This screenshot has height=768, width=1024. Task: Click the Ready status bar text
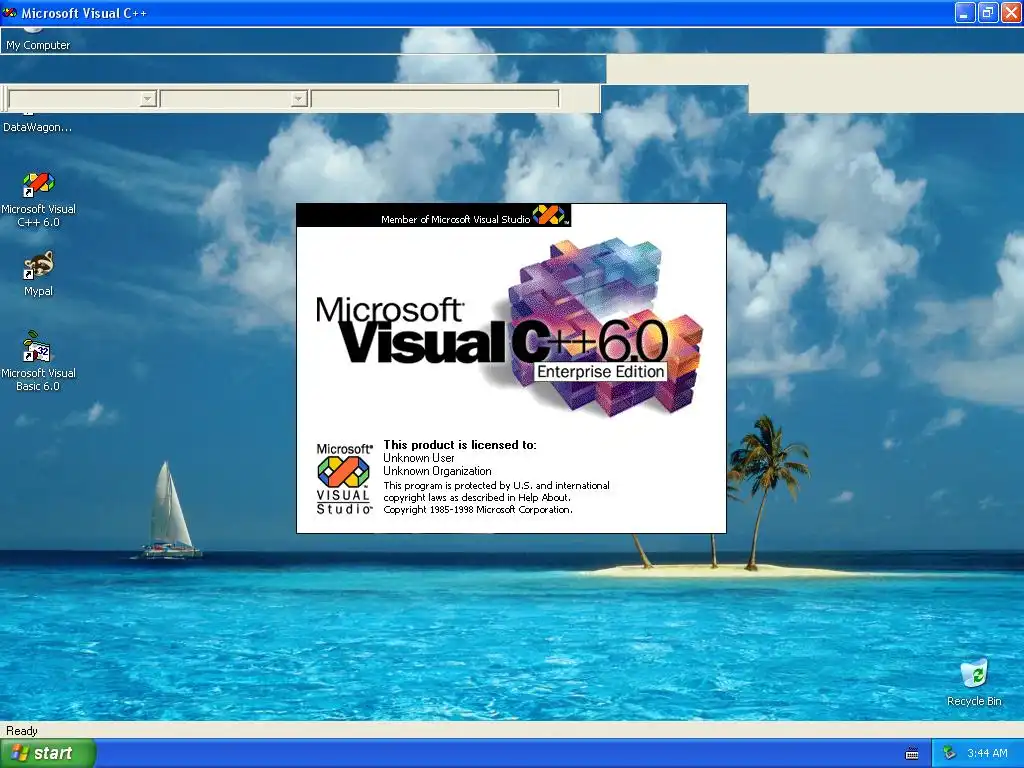pyautogui.click(x=22, y=730)
